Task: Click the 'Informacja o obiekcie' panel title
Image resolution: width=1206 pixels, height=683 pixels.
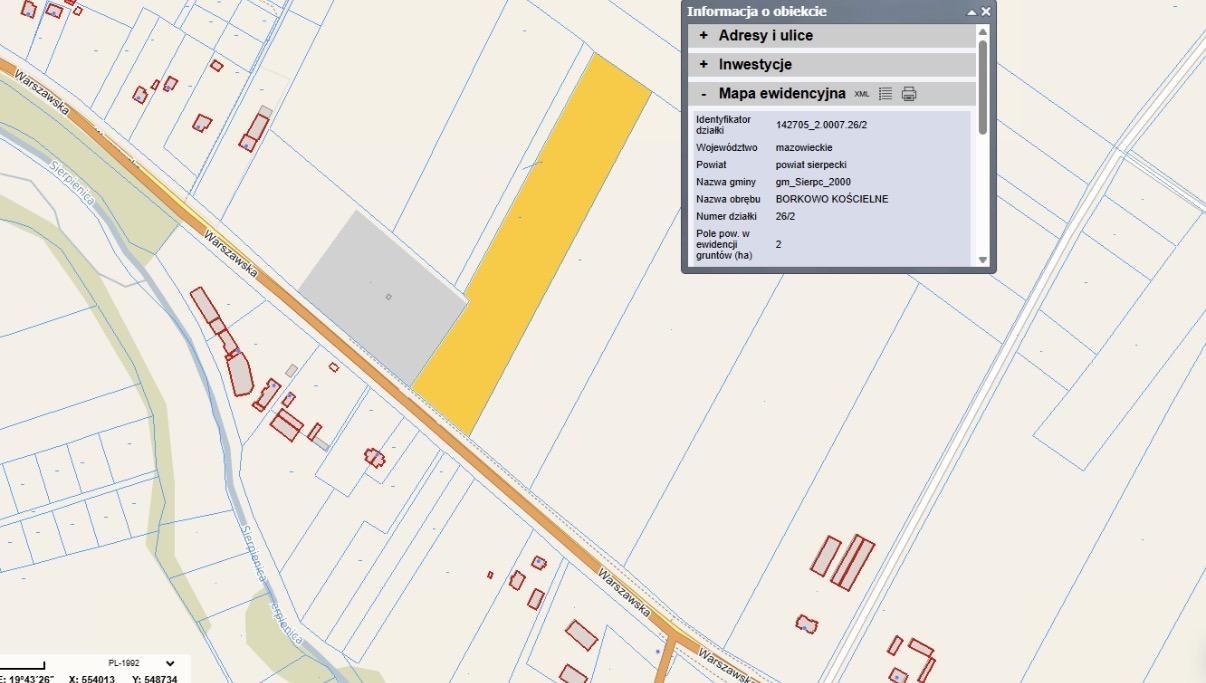Action: click(757, 12)
